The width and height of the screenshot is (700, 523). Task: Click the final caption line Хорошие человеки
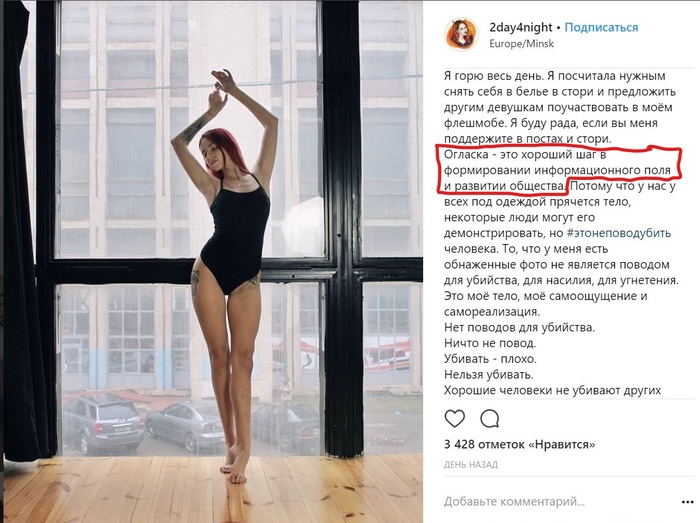552,390
